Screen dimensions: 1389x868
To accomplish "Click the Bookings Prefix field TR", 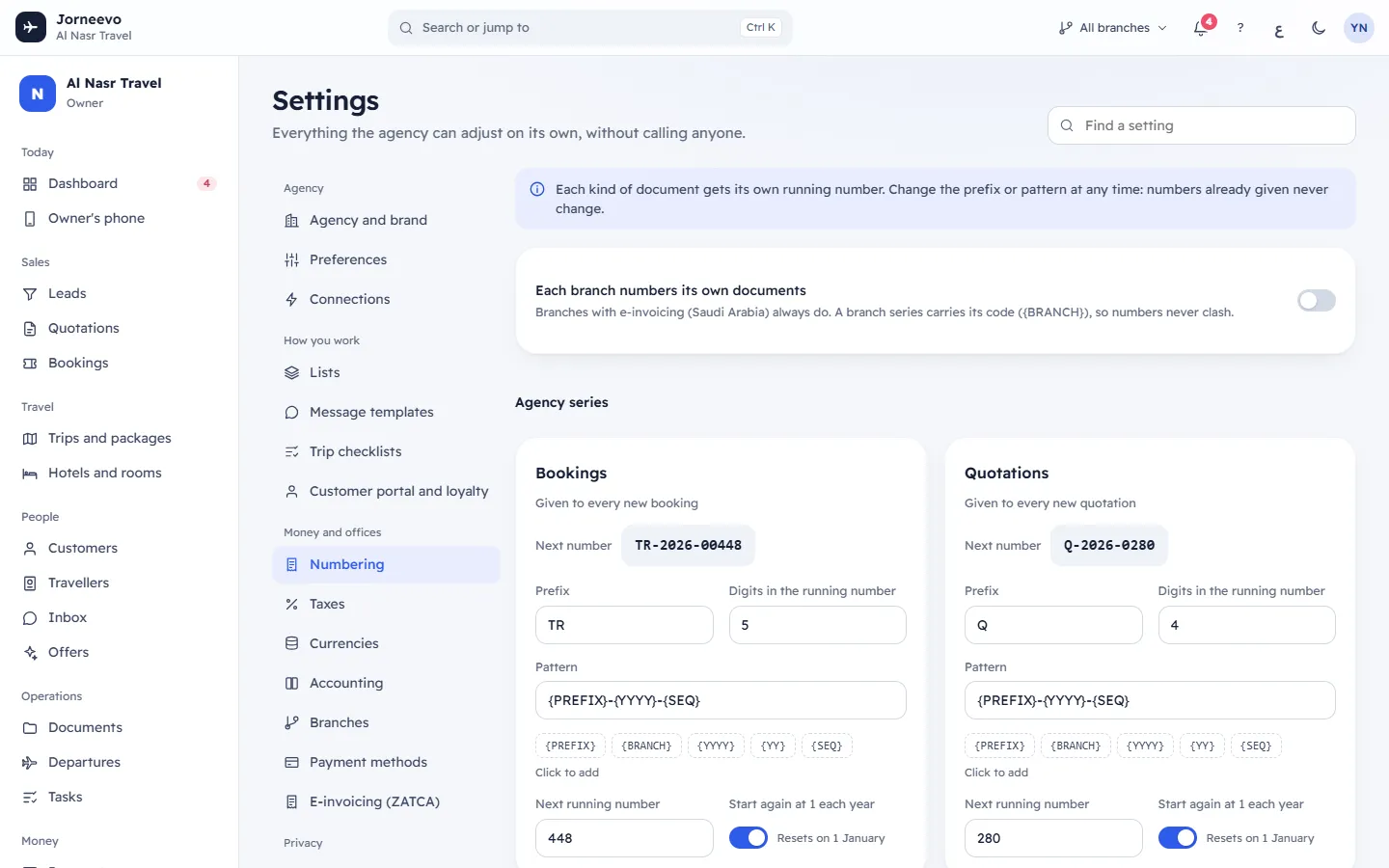I will (x=624, y=625).
